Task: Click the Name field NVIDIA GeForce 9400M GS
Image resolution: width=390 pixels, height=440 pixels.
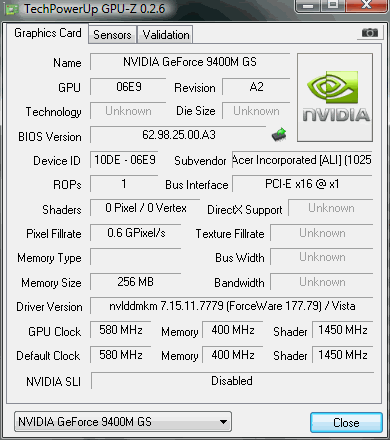Action: (x=190, y=62)
